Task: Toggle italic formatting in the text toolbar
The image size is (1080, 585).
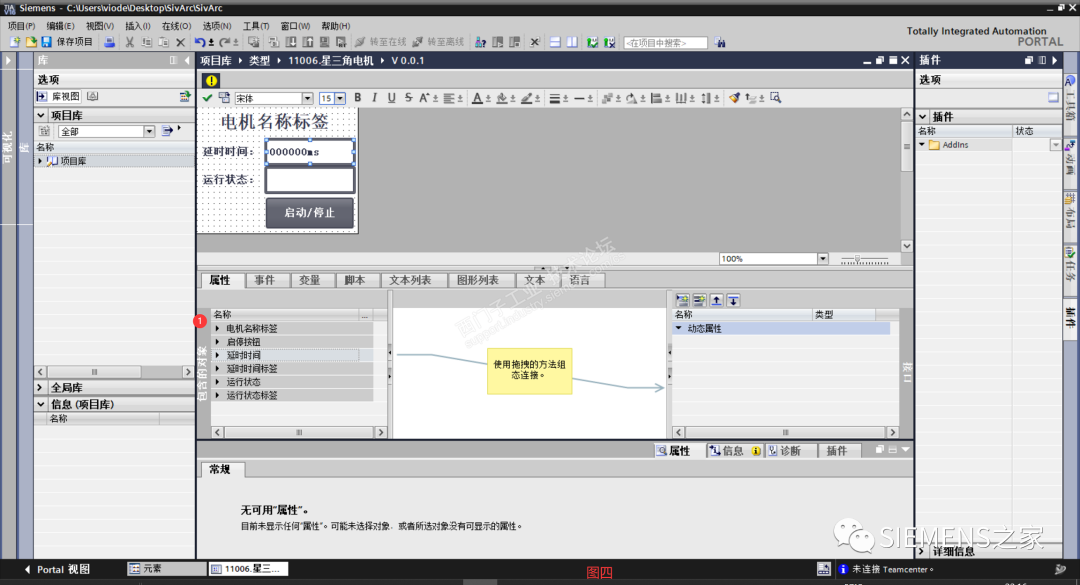Action: (x=374, y=97)
